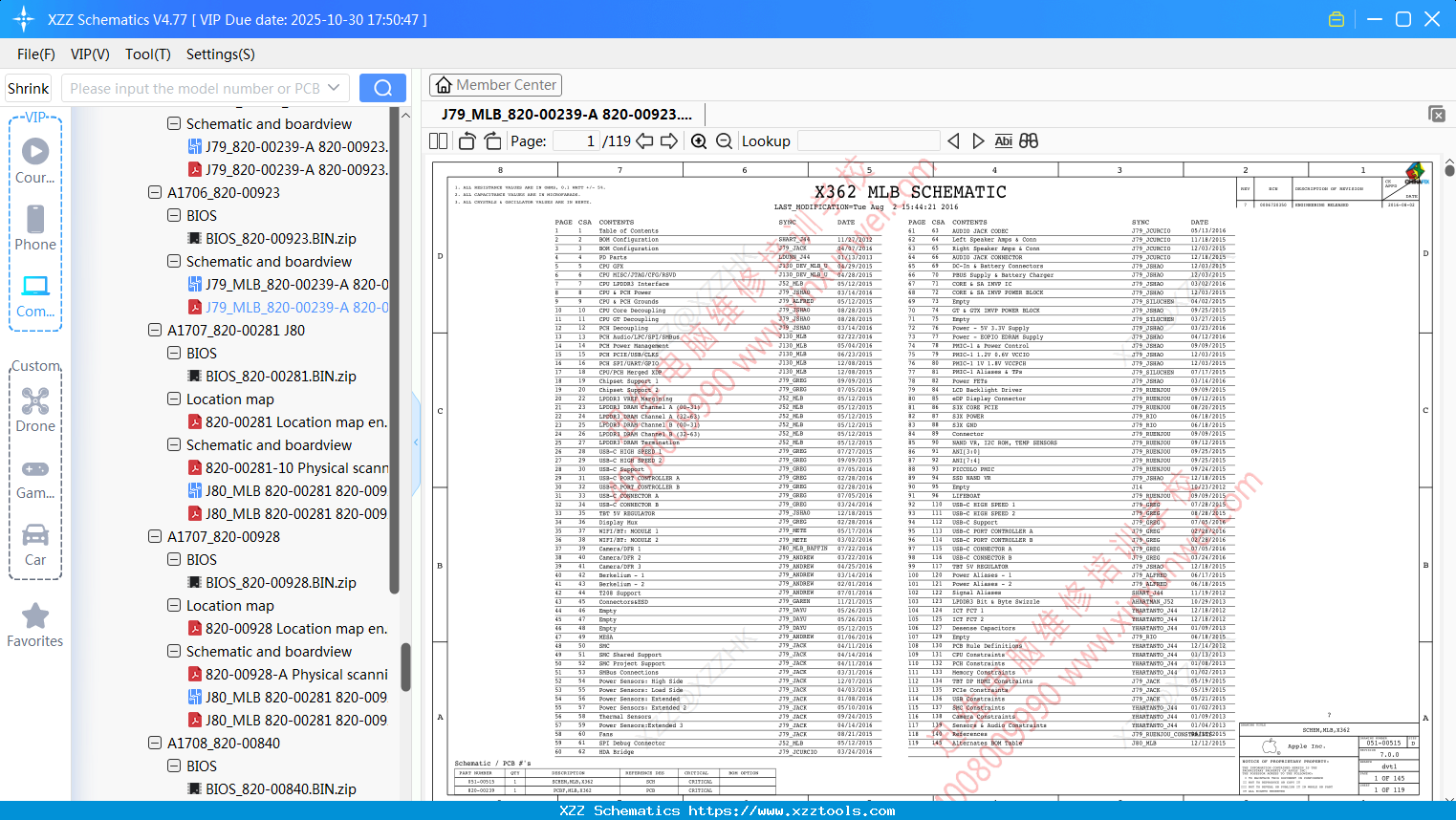1456x820 pixels.
Task: Open the model search dropdown arrow
Action: 334,88
